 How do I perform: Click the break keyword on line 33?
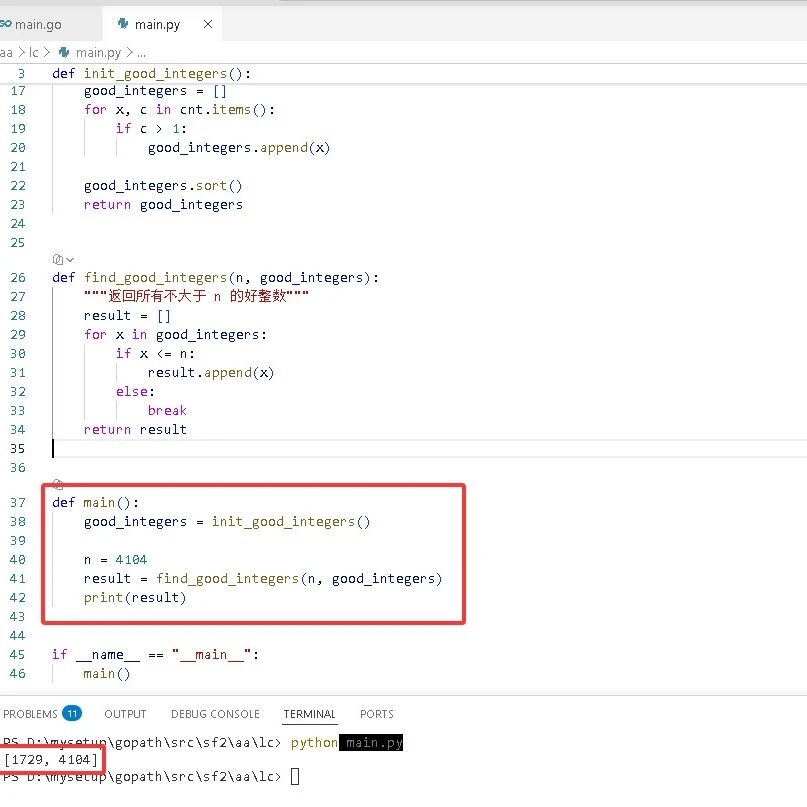click(x=167, y=411)
